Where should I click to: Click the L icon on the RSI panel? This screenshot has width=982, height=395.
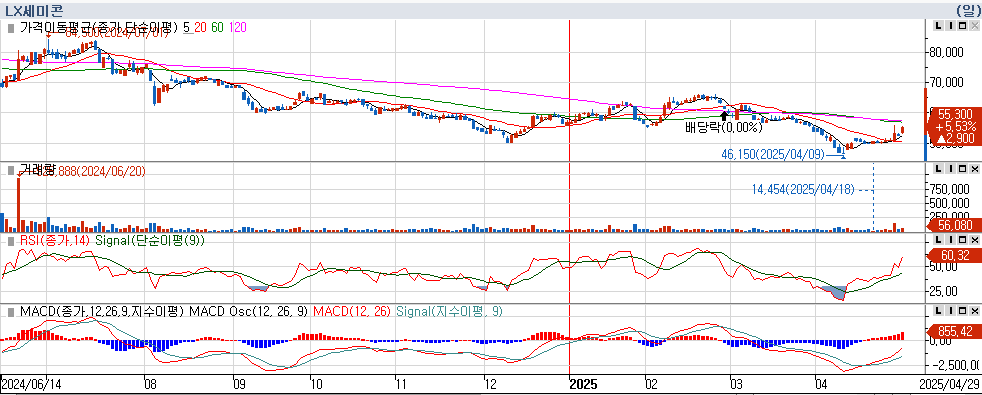pyautogui.click(x=938, y=240)
